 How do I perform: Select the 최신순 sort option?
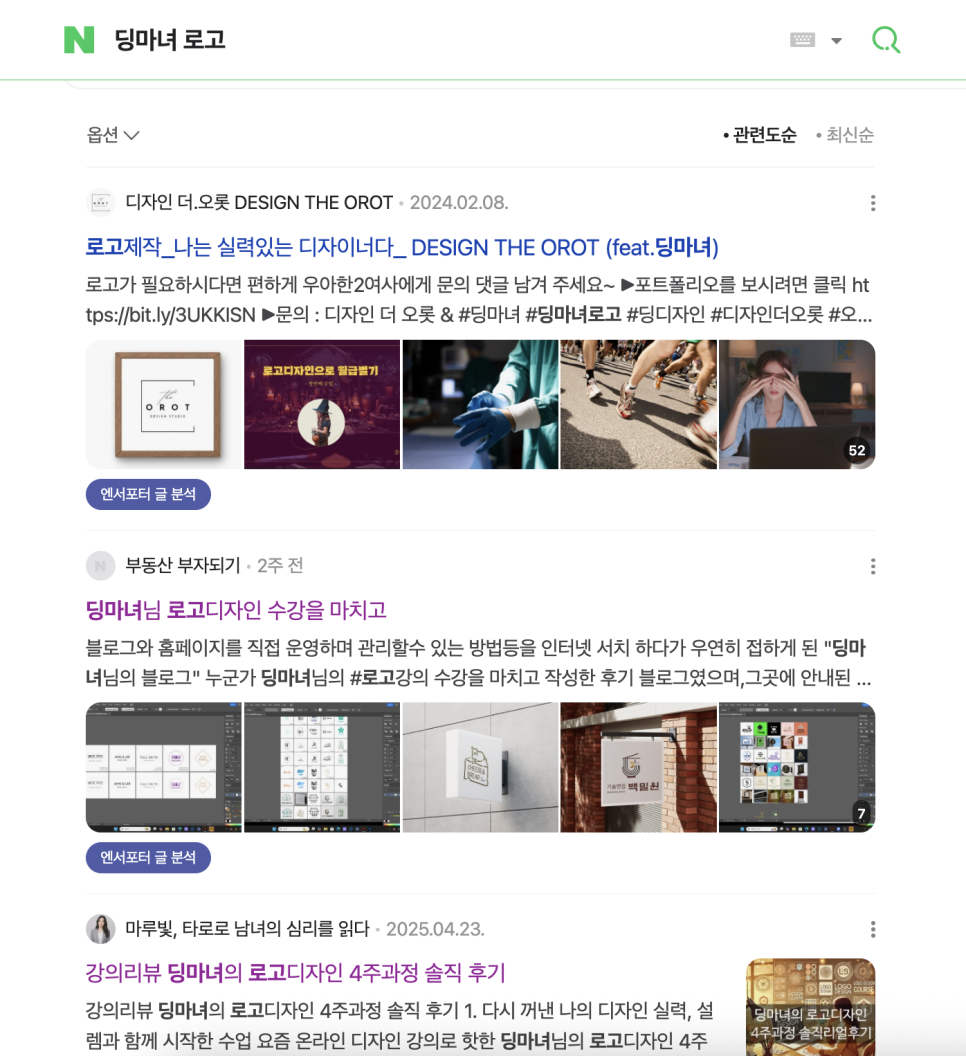click(x=845, y=135)
